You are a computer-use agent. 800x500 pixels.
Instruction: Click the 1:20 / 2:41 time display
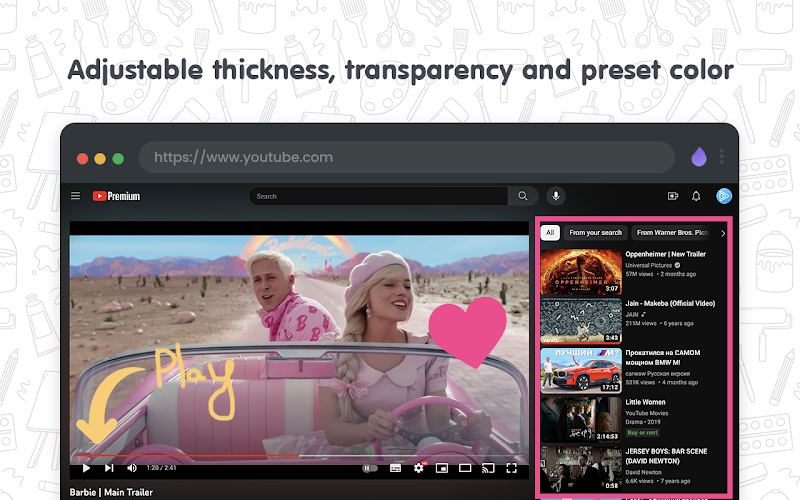(x=161, y=468)
